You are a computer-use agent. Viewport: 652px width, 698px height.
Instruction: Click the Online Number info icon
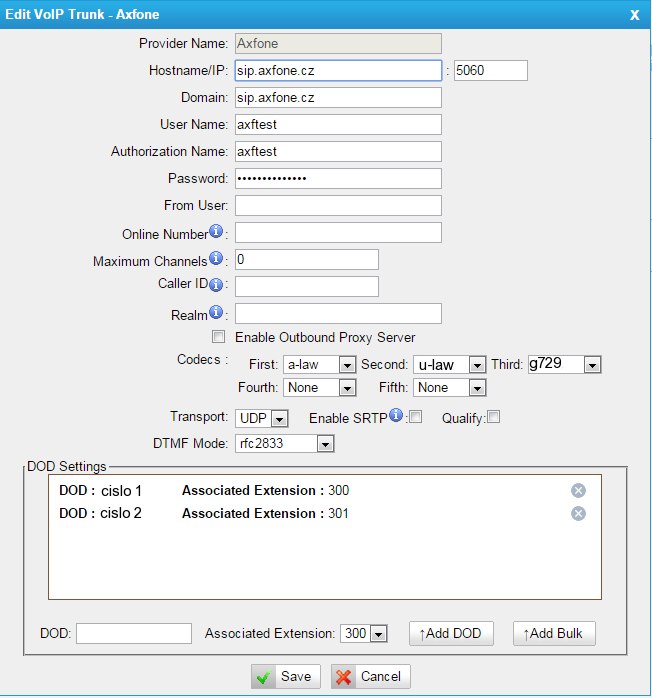[x=216, y=232]
